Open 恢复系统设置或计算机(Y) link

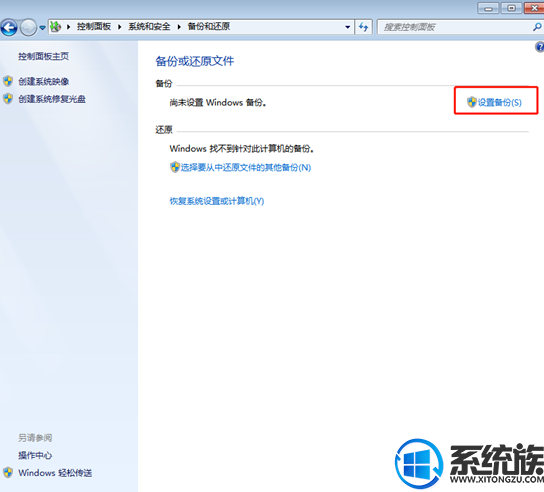[x=217, y=201]
